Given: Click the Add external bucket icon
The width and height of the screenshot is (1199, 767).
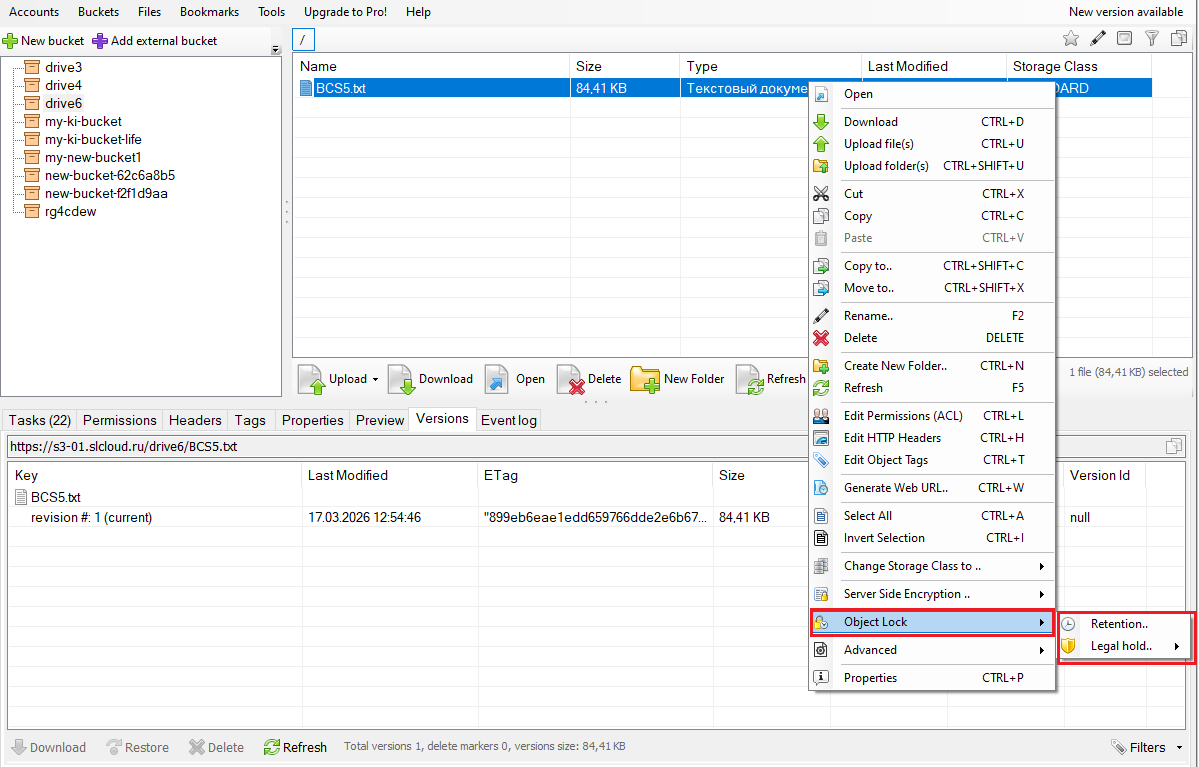Looking at the screenshot, I should pos(100,41).
